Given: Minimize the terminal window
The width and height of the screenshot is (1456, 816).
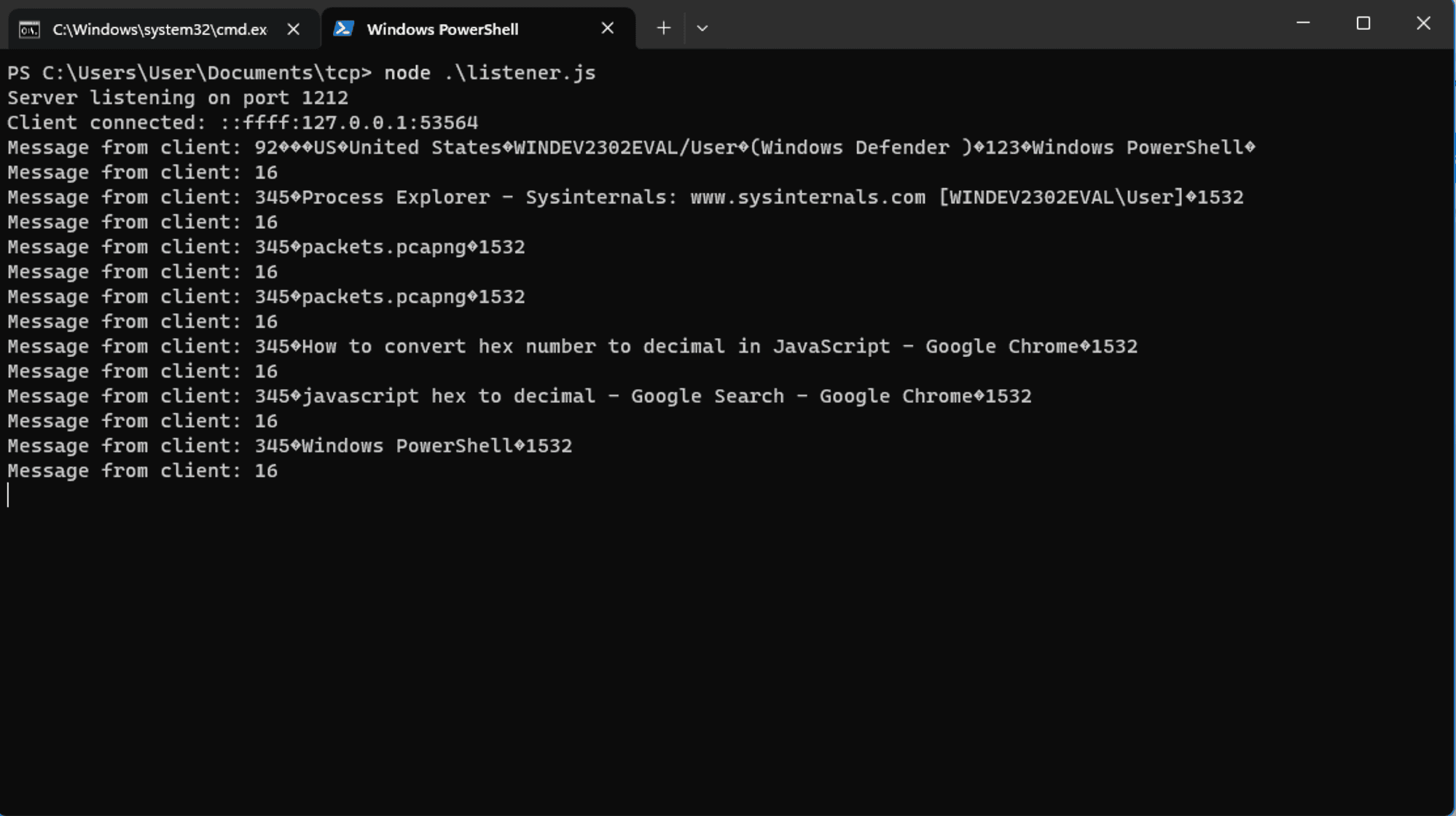Looking at the screenshot, I should (1303, 23).
